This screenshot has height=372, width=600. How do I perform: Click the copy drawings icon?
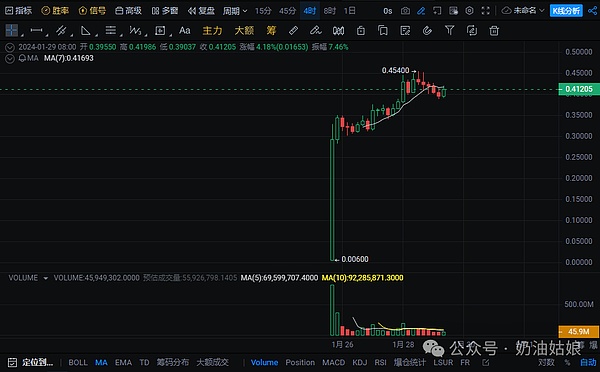pyautogui.click(x=383, y=30)
